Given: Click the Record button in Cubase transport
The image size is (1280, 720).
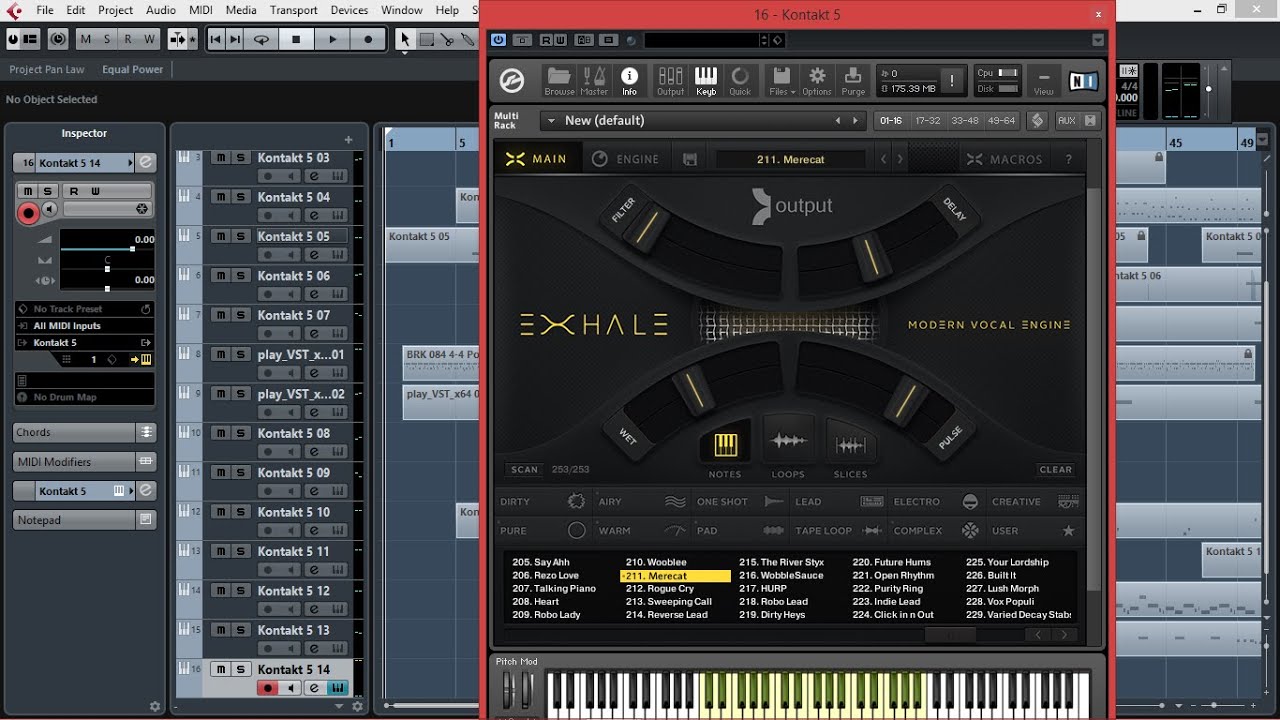Looking at the screenshot, I should click(368, 39).
